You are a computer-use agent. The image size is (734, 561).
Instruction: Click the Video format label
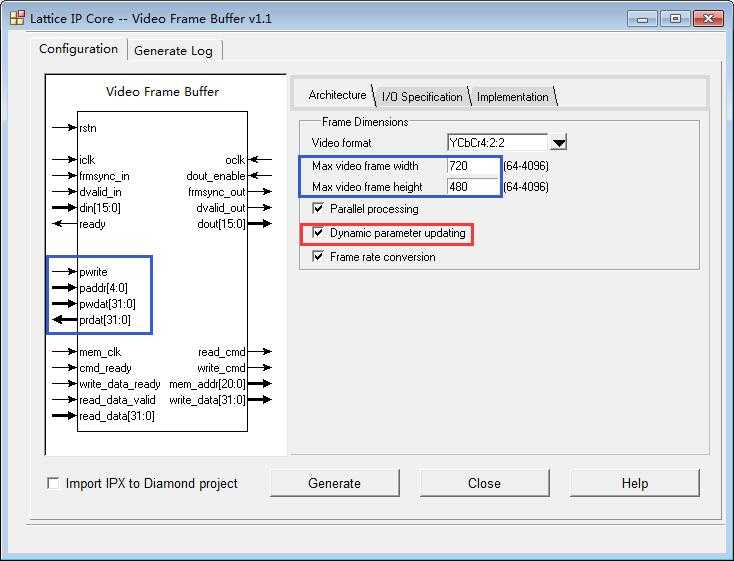click(x=341, y=143)
